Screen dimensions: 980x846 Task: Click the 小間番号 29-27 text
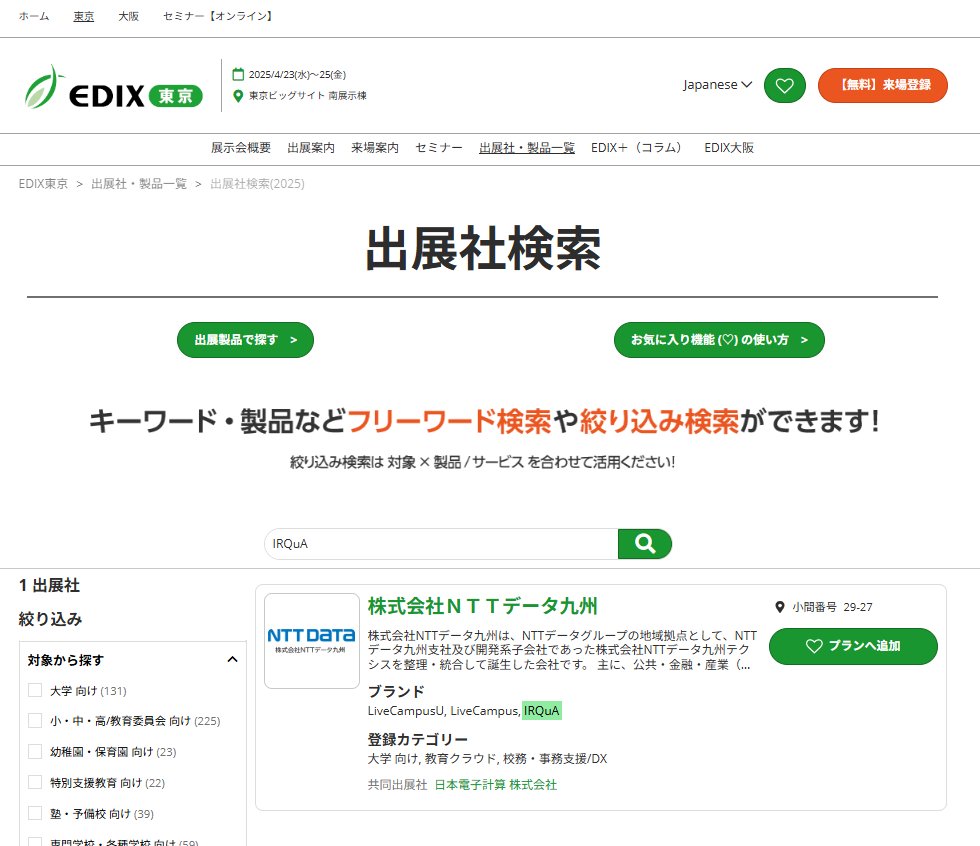coord(832,607)
